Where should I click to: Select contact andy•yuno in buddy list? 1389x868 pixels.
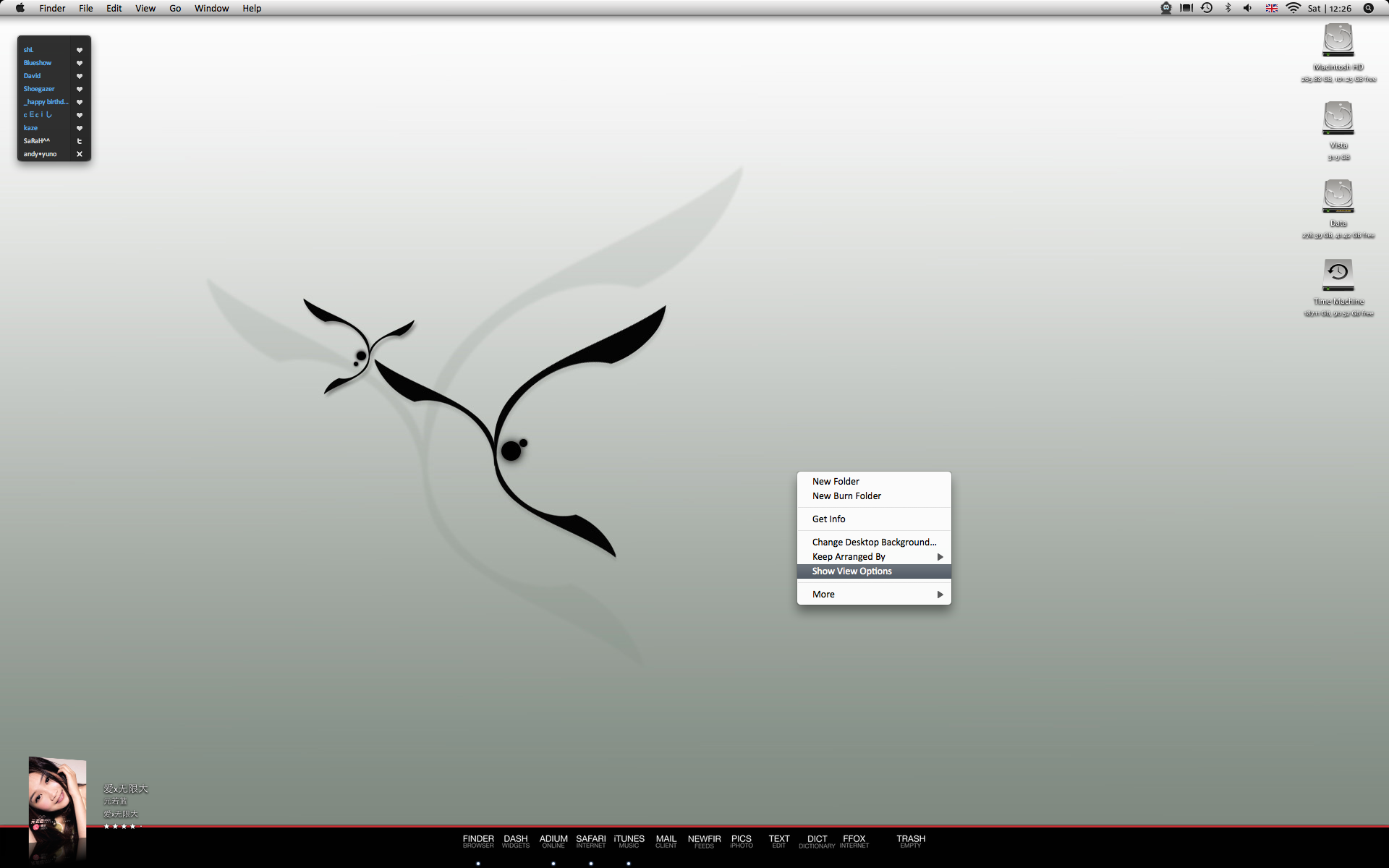tap(40, 154)
